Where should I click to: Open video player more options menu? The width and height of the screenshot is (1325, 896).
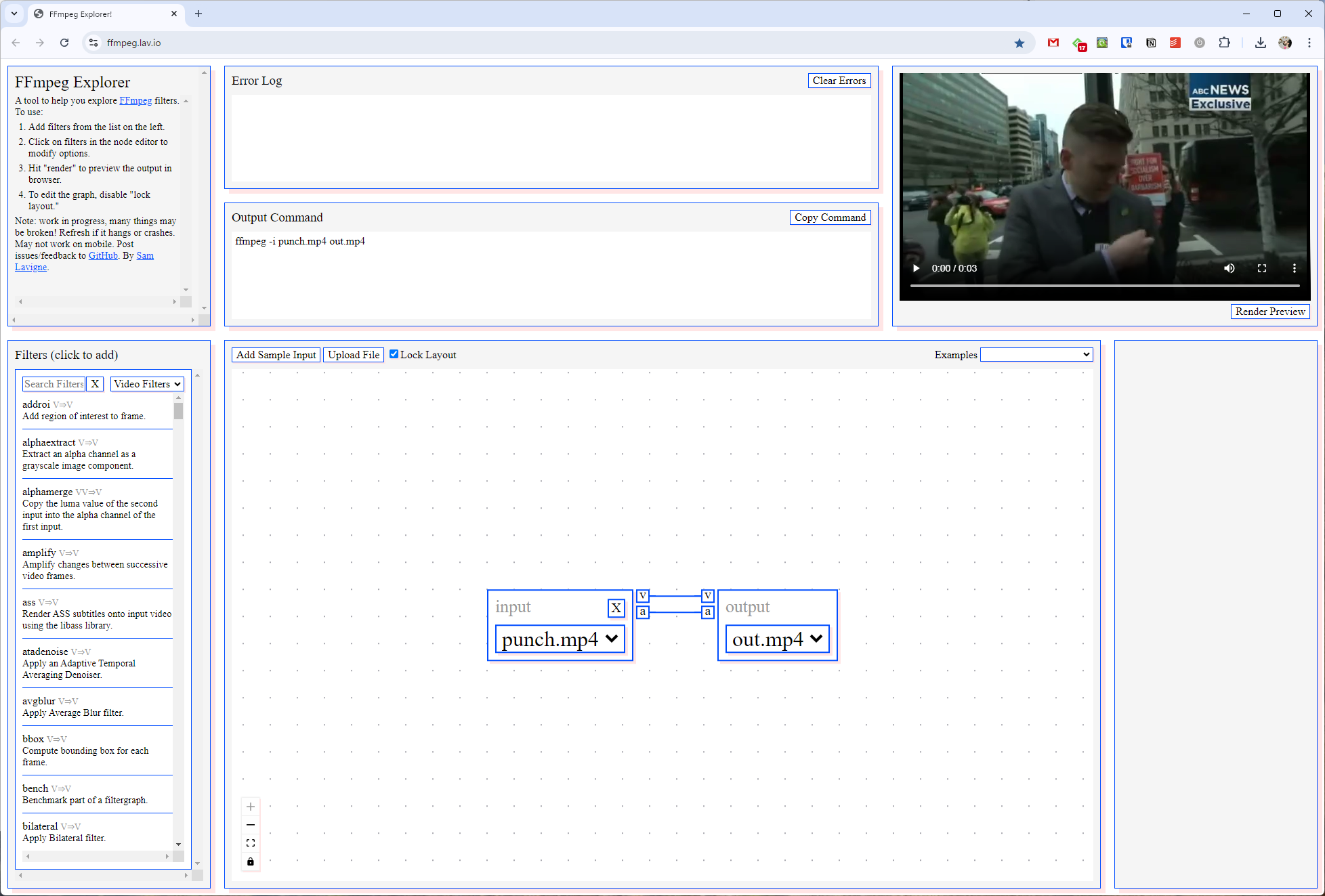click(1294, 268)
